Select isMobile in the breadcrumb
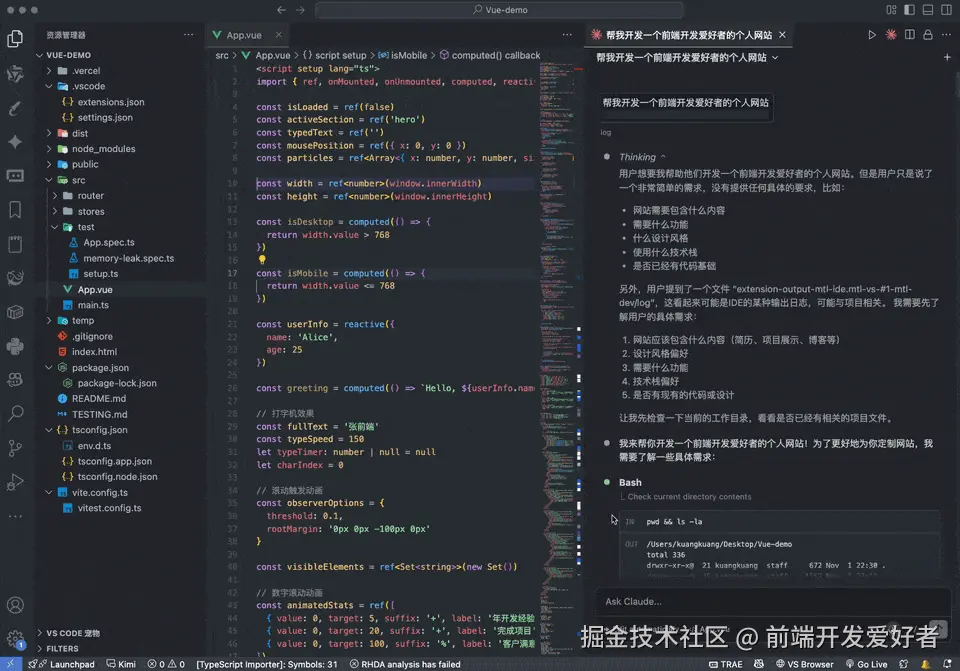 tap(403, 55)
